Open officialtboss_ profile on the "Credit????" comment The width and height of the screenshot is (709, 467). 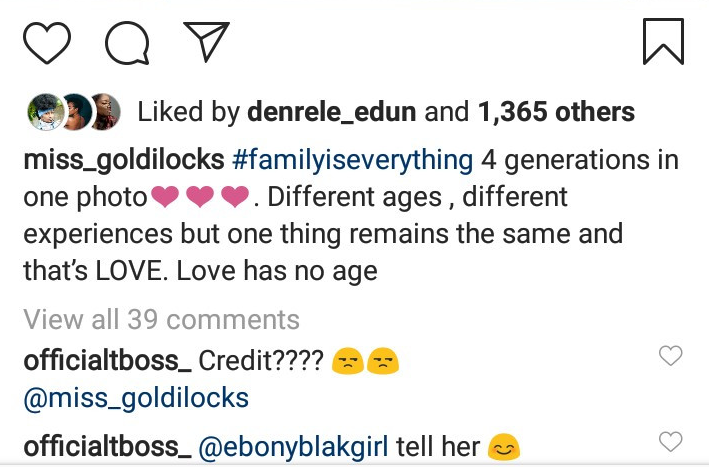point(106,361)
